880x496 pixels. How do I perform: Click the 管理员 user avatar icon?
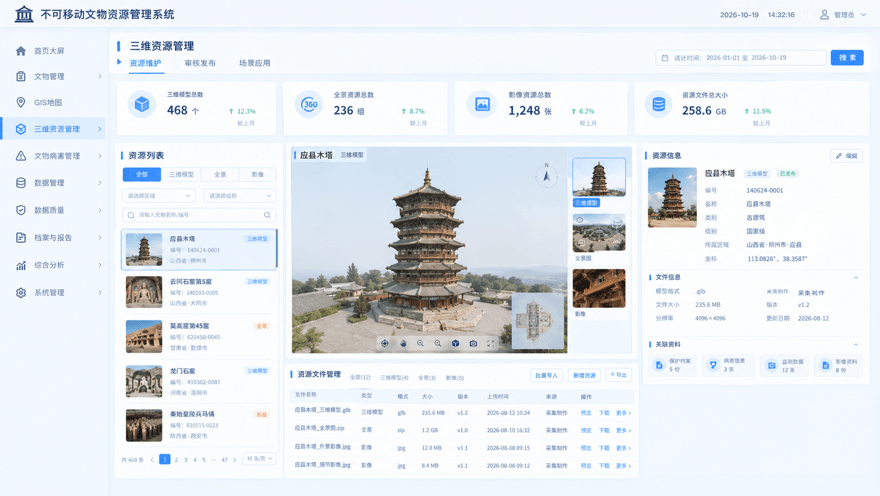click(824, 15)
